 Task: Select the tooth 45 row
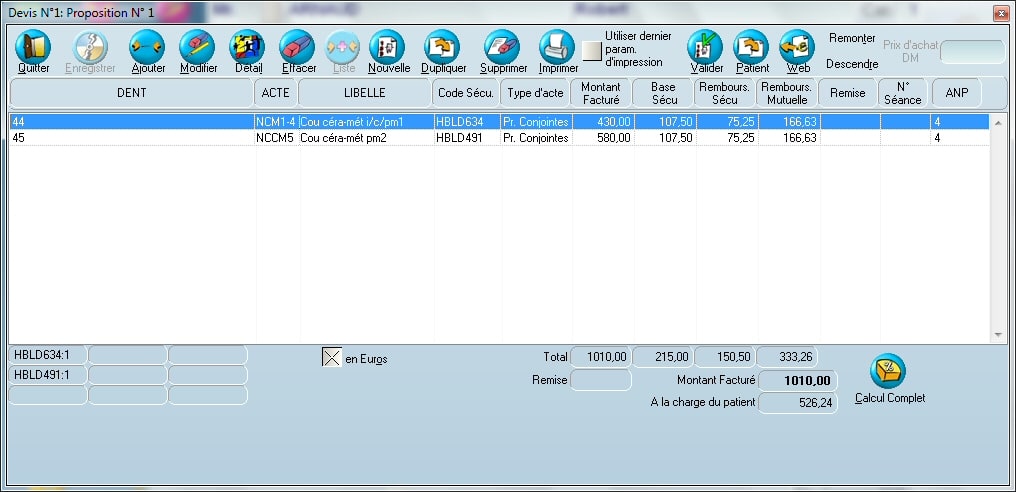coord(130,138)
